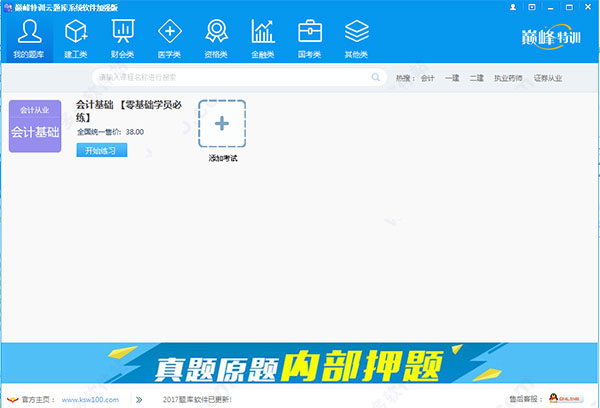Select hot search term 一建

[452, 78]
